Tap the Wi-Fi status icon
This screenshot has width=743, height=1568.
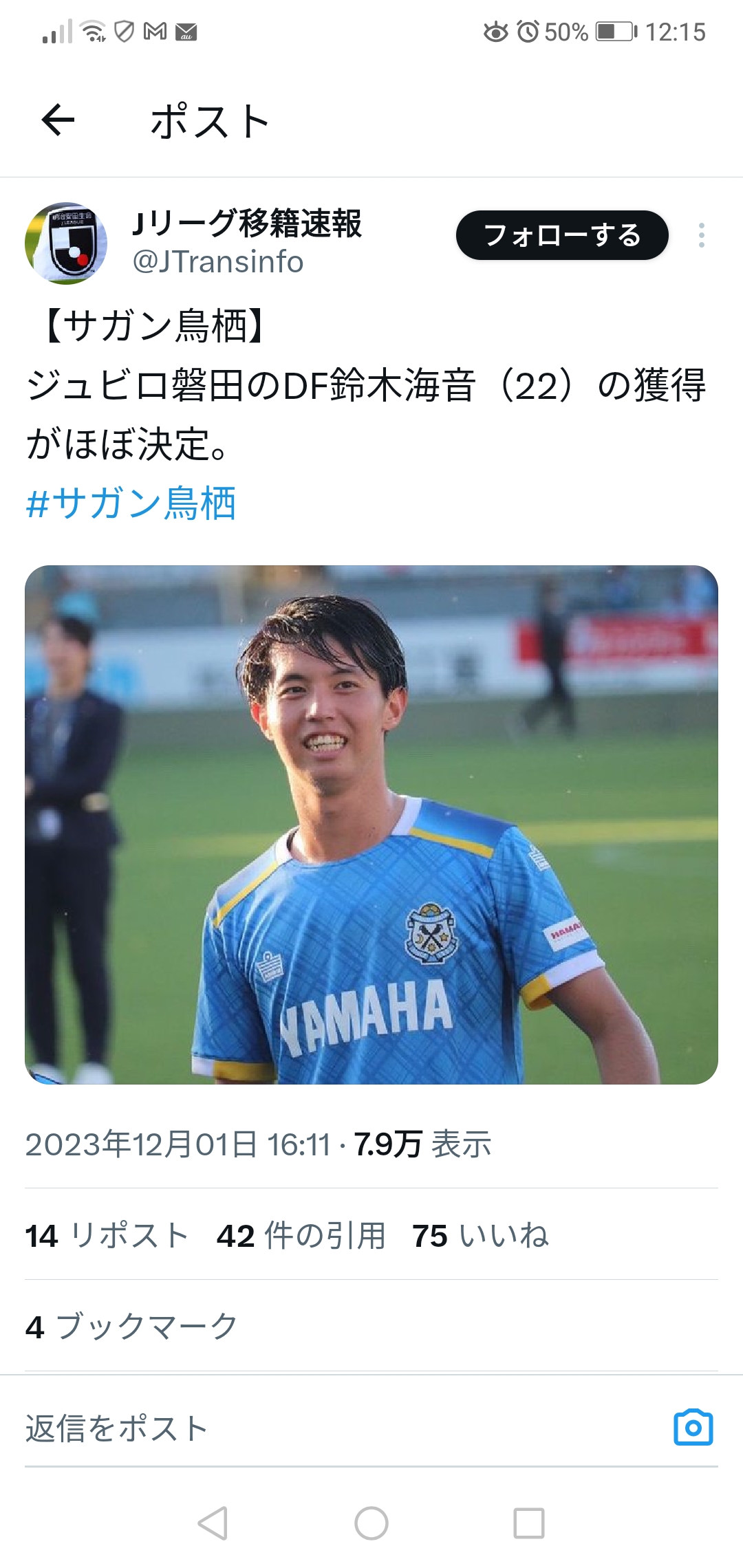click(x=93, y=32)
